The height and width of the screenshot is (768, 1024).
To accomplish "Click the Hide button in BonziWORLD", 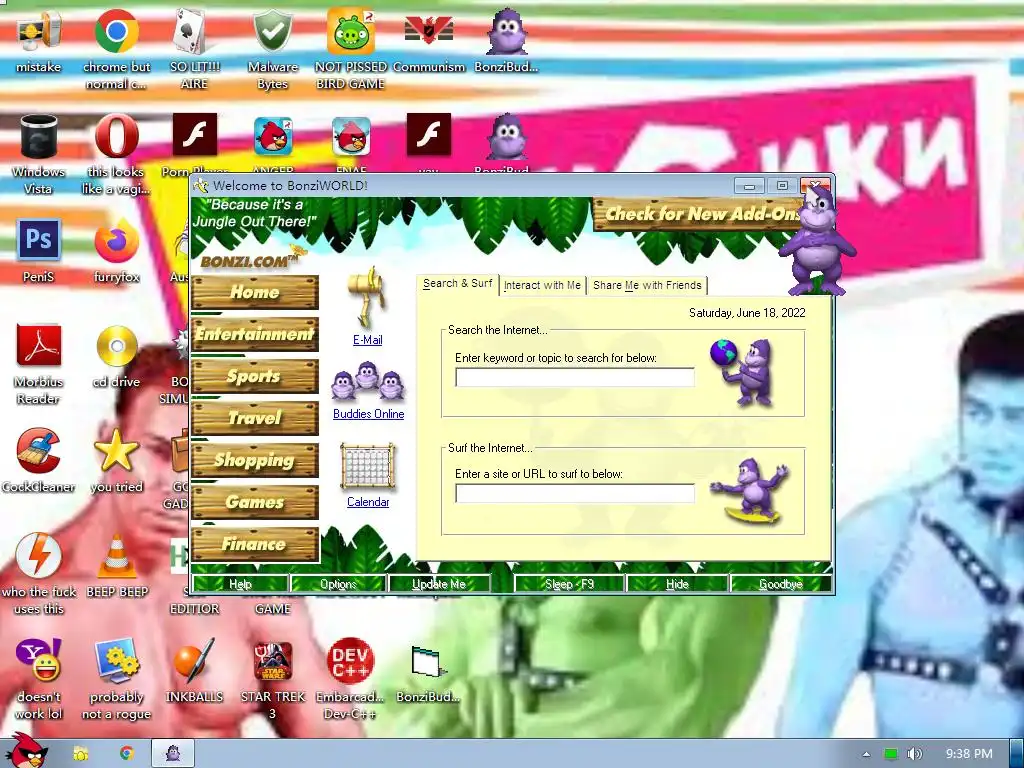I will click(x=677, y=584).
